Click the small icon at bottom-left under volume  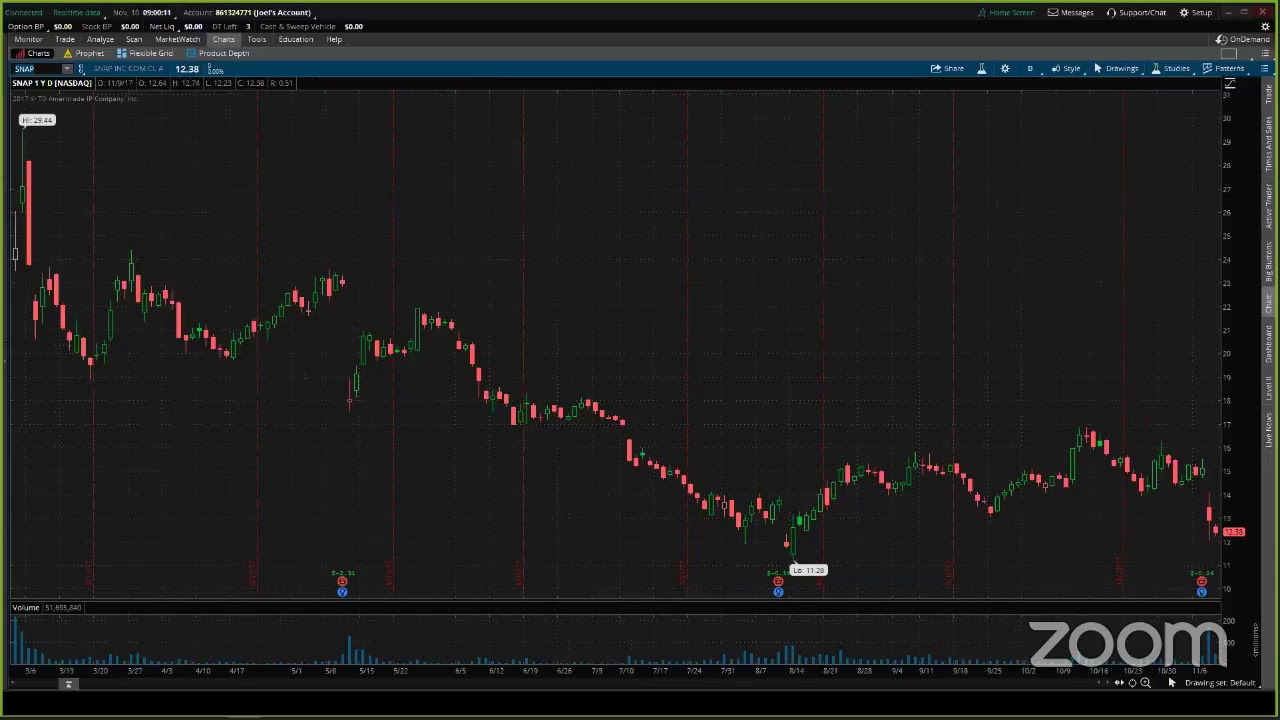(x=68, y=684)
